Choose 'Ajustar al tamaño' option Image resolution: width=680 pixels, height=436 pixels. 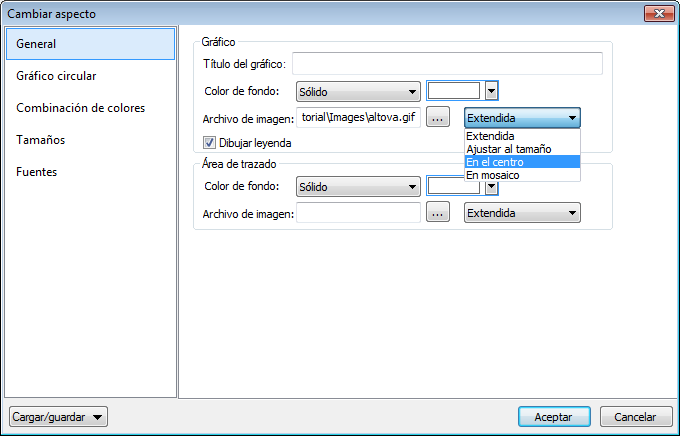click(522, 149)
